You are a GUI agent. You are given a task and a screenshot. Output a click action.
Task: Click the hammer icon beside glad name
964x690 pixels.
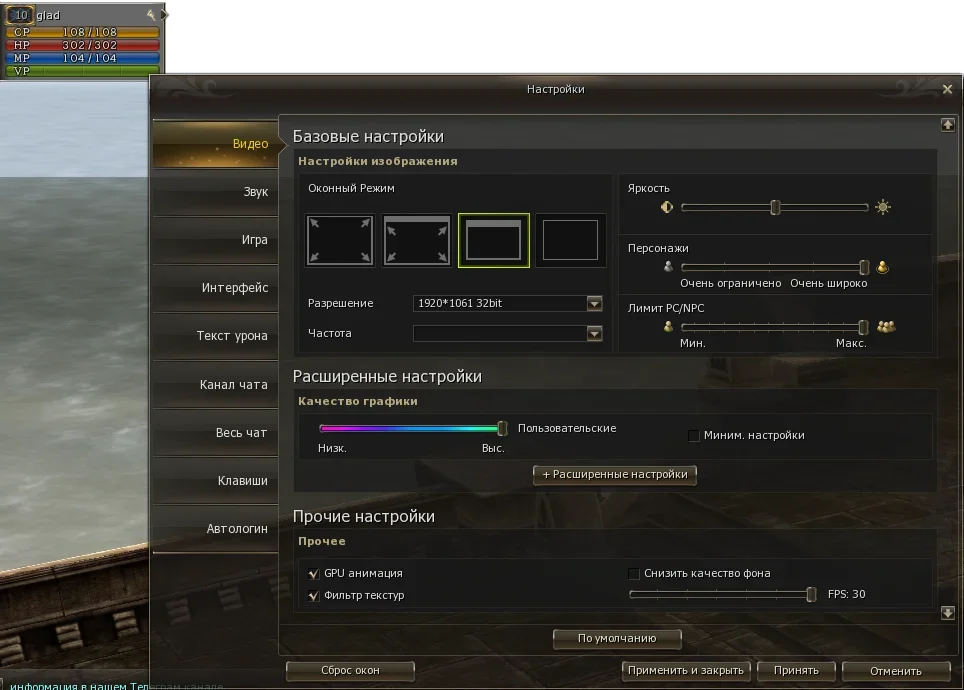pos(151,15)
